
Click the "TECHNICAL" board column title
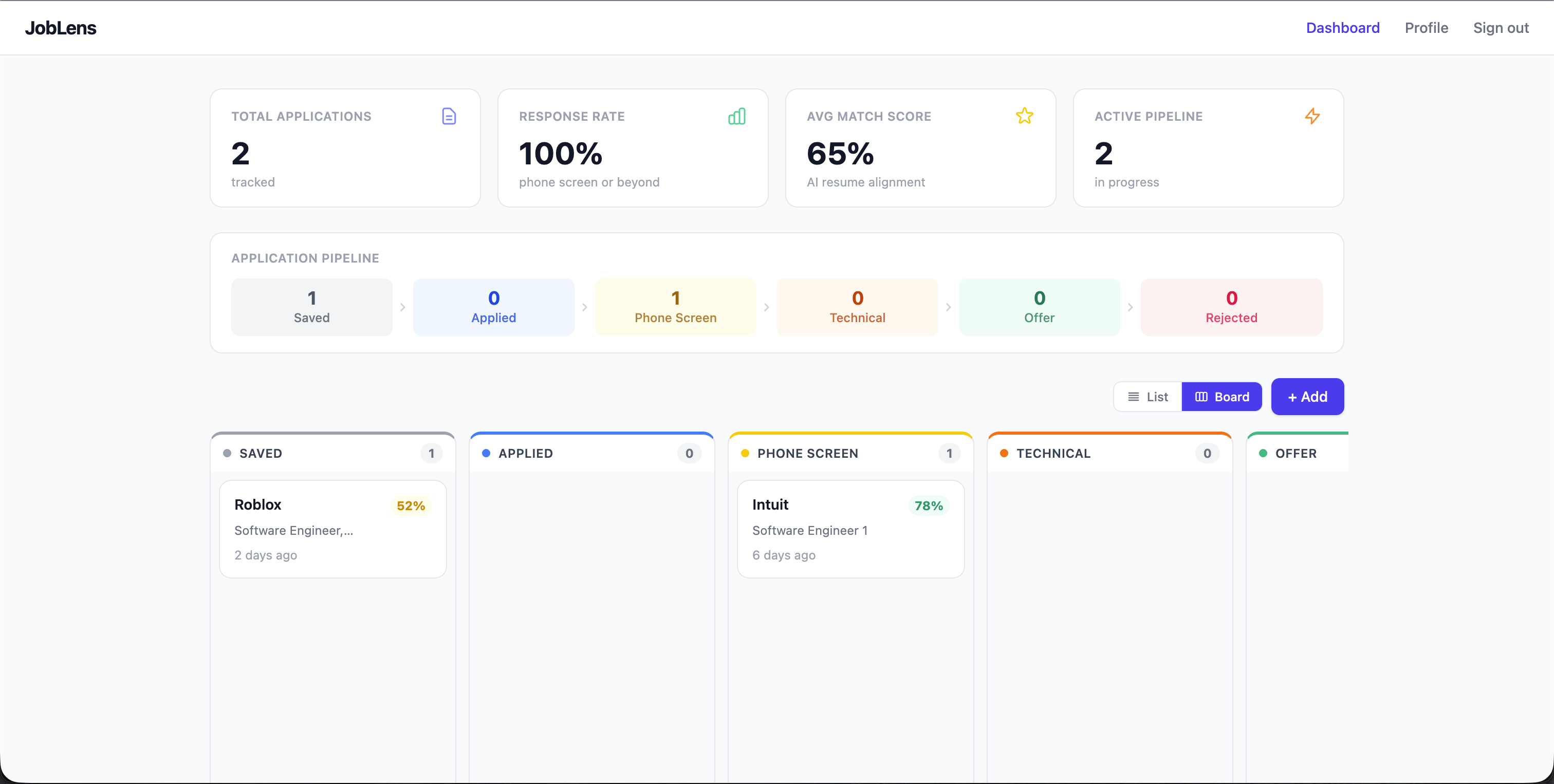1053,454
